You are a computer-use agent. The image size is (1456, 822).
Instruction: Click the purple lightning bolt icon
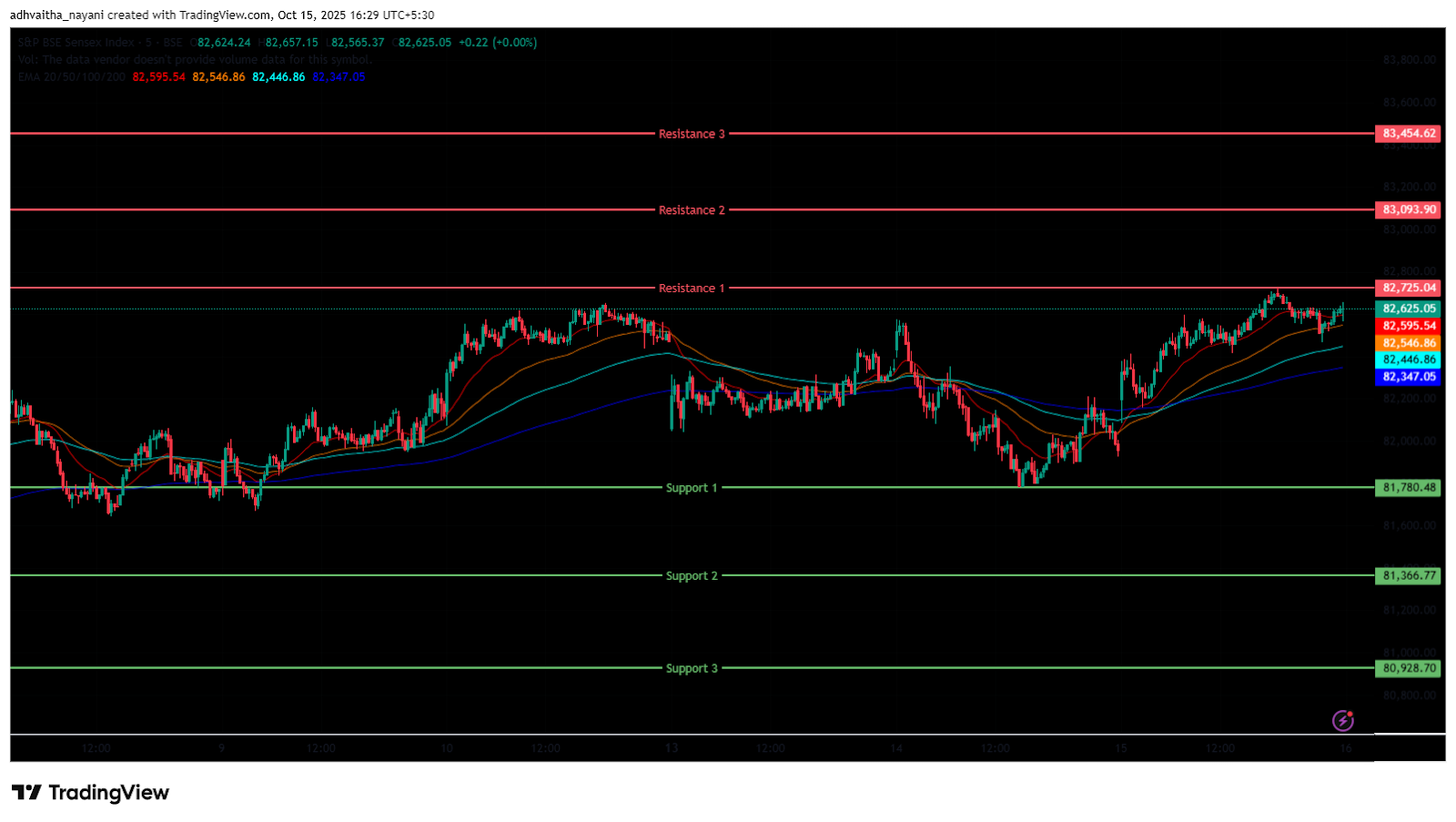point(1343,721)
